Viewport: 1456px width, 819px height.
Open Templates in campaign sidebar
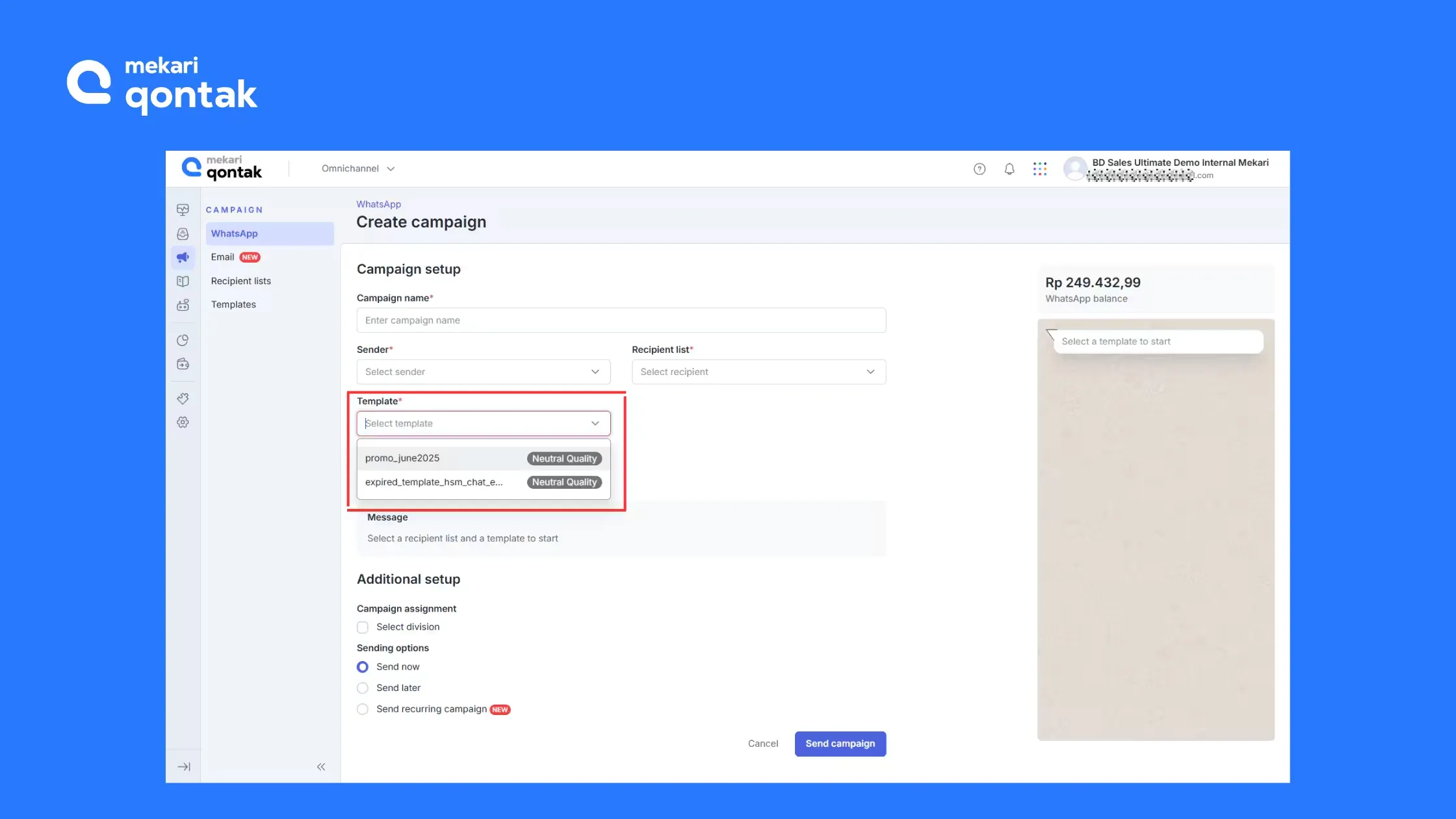pos(233,304)
